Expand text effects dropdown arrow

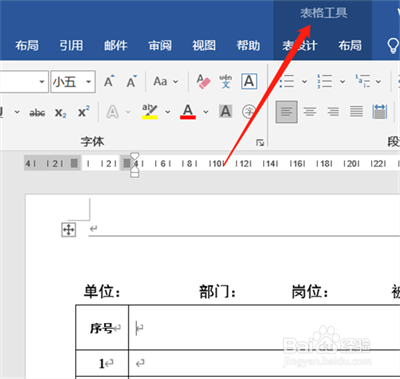pyautogui.click(x=128, y=112)
